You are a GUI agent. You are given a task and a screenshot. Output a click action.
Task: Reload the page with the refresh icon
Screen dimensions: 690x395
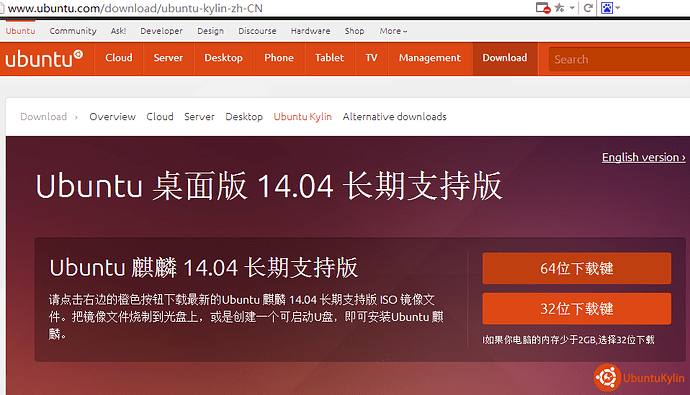pos(588,7)
